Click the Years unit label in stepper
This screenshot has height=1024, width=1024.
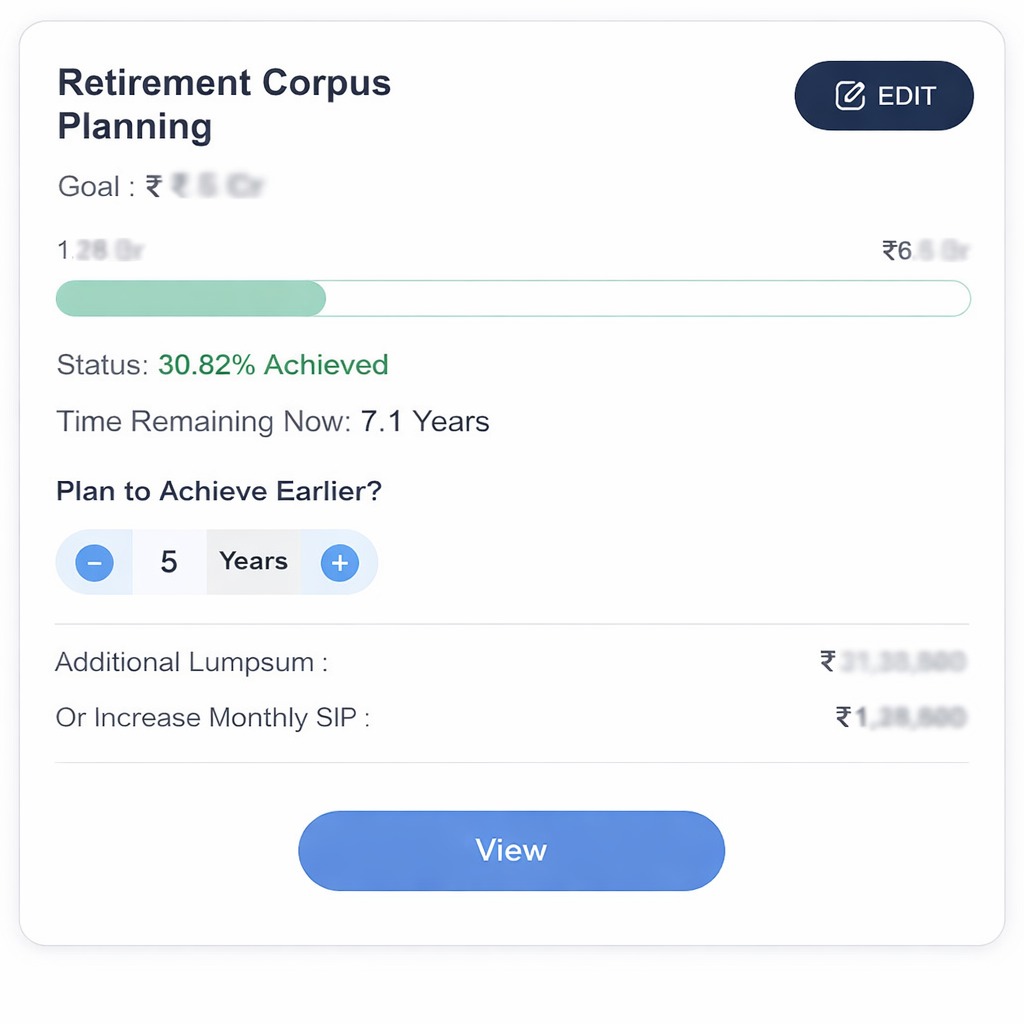(253, 561)
